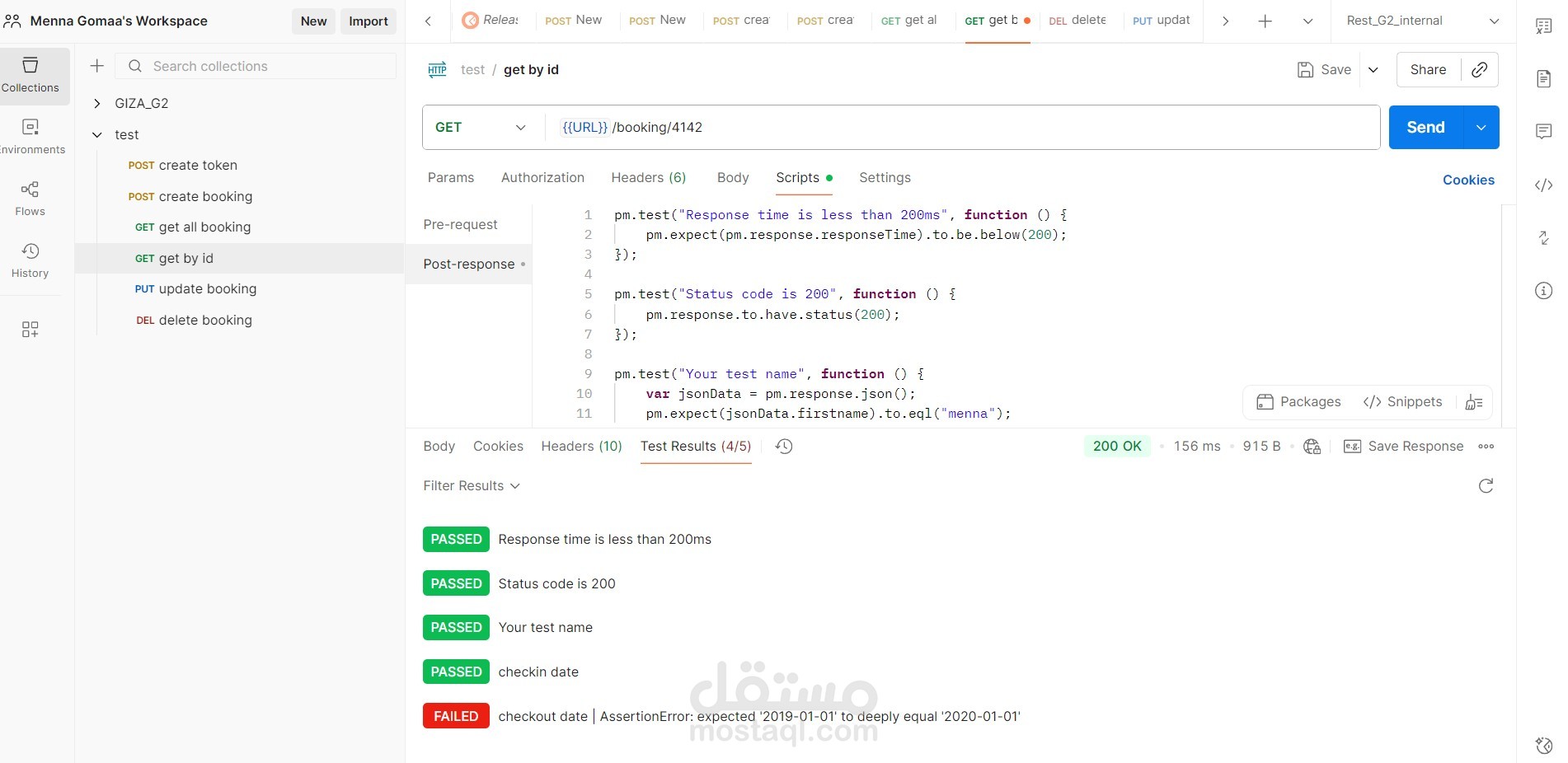Open the top right sidebar panel icon
The height and width of the screenshot is (763, 1568).
click(1544, 26)
